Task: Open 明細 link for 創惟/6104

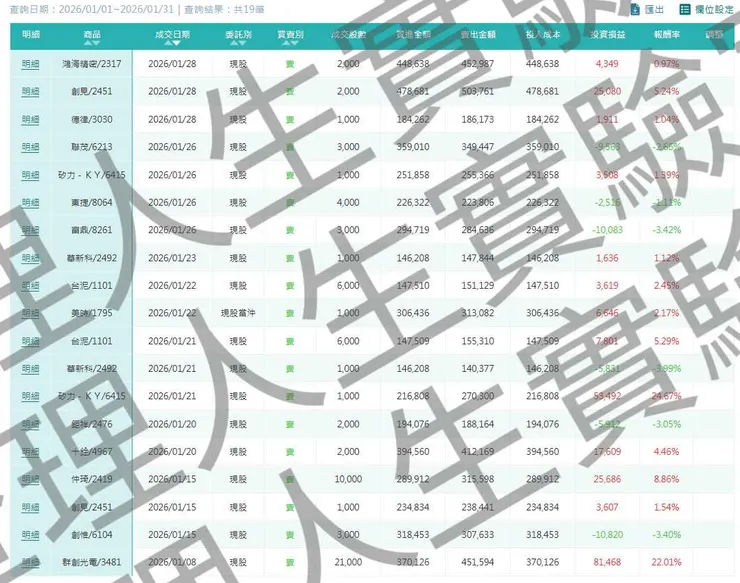Action: [x=30, y=535]
